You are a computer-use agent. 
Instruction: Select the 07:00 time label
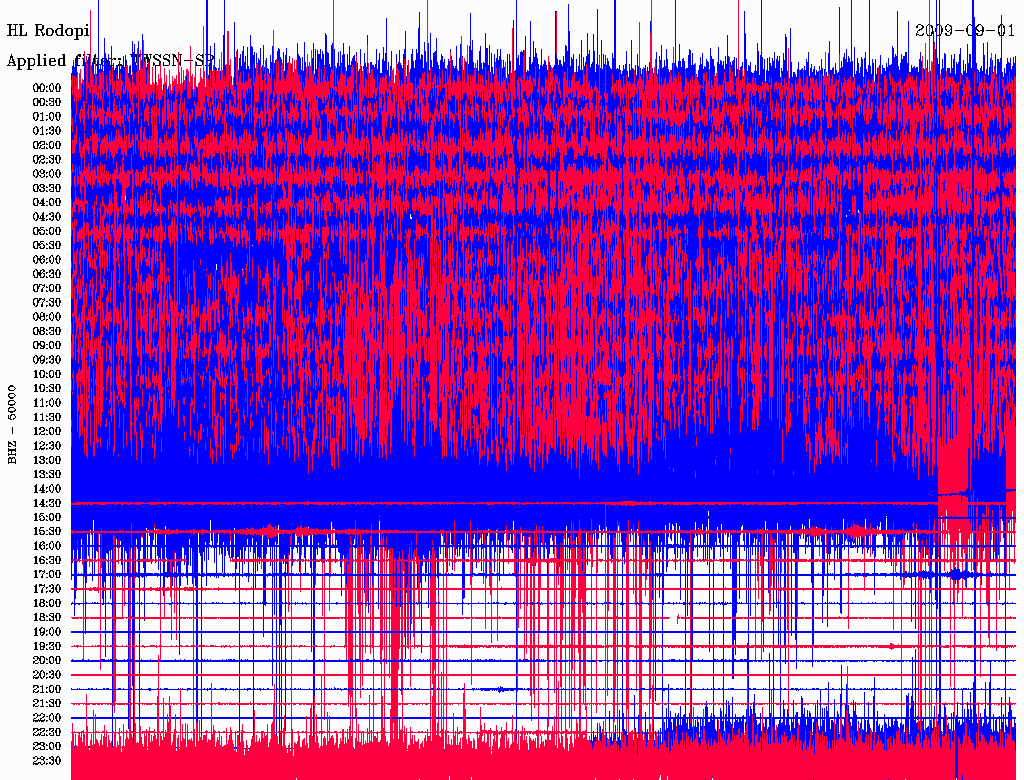47,289
